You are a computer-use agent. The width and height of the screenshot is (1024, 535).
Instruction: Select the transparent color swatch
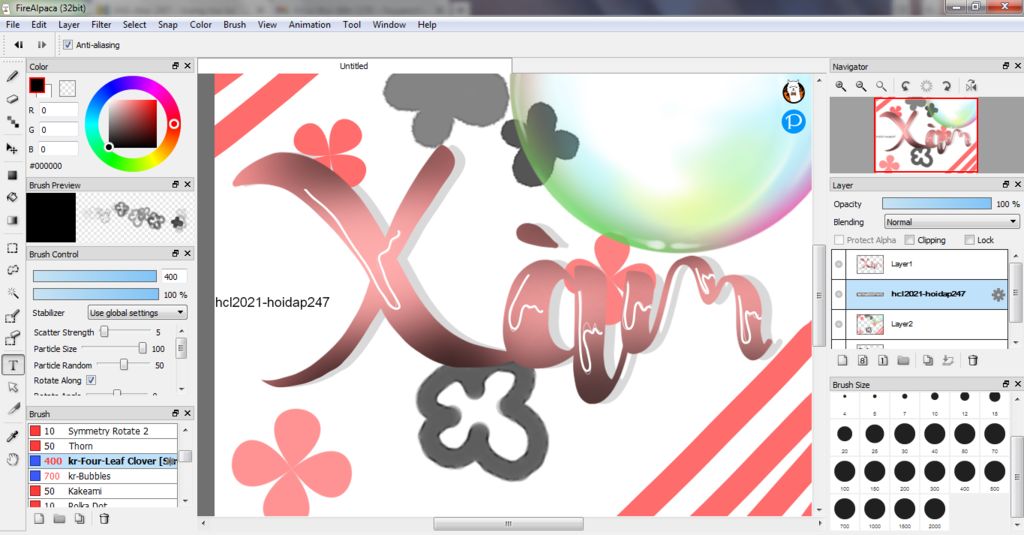[x=67, y=88]
